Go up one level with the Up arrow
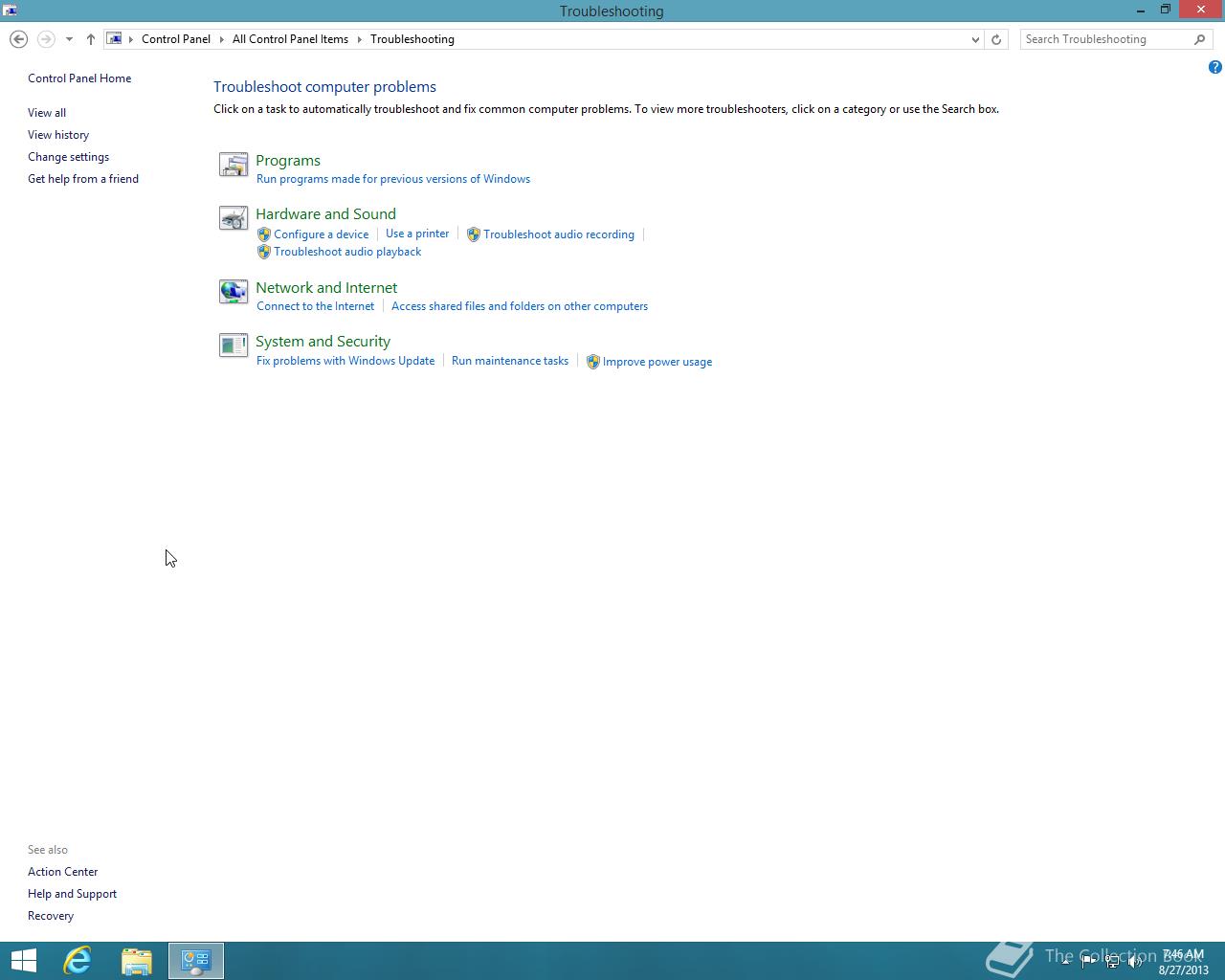The image size is (1225, 980). click(90, 39)
